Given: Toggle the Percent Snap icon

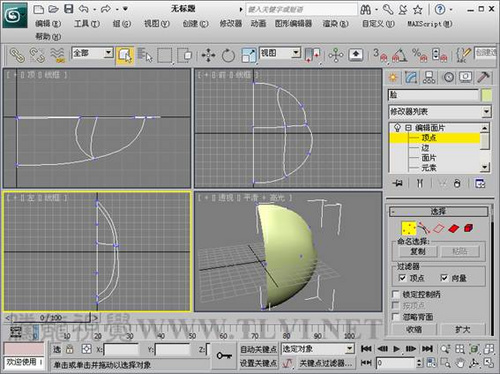Looking at the screenshot, I should 419,55.
